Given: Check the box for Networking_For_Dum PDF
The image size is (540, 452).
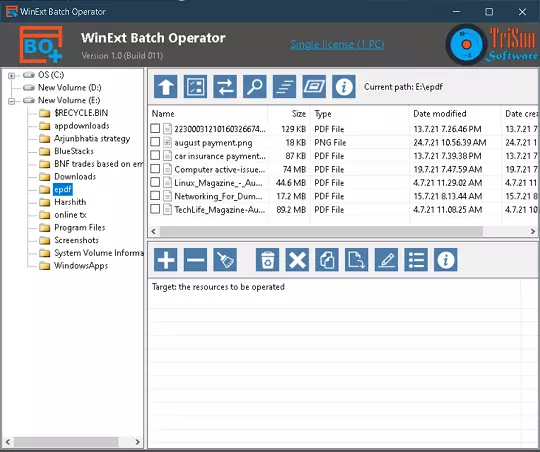Looking at the screenshot, I should tap(155, 196).
